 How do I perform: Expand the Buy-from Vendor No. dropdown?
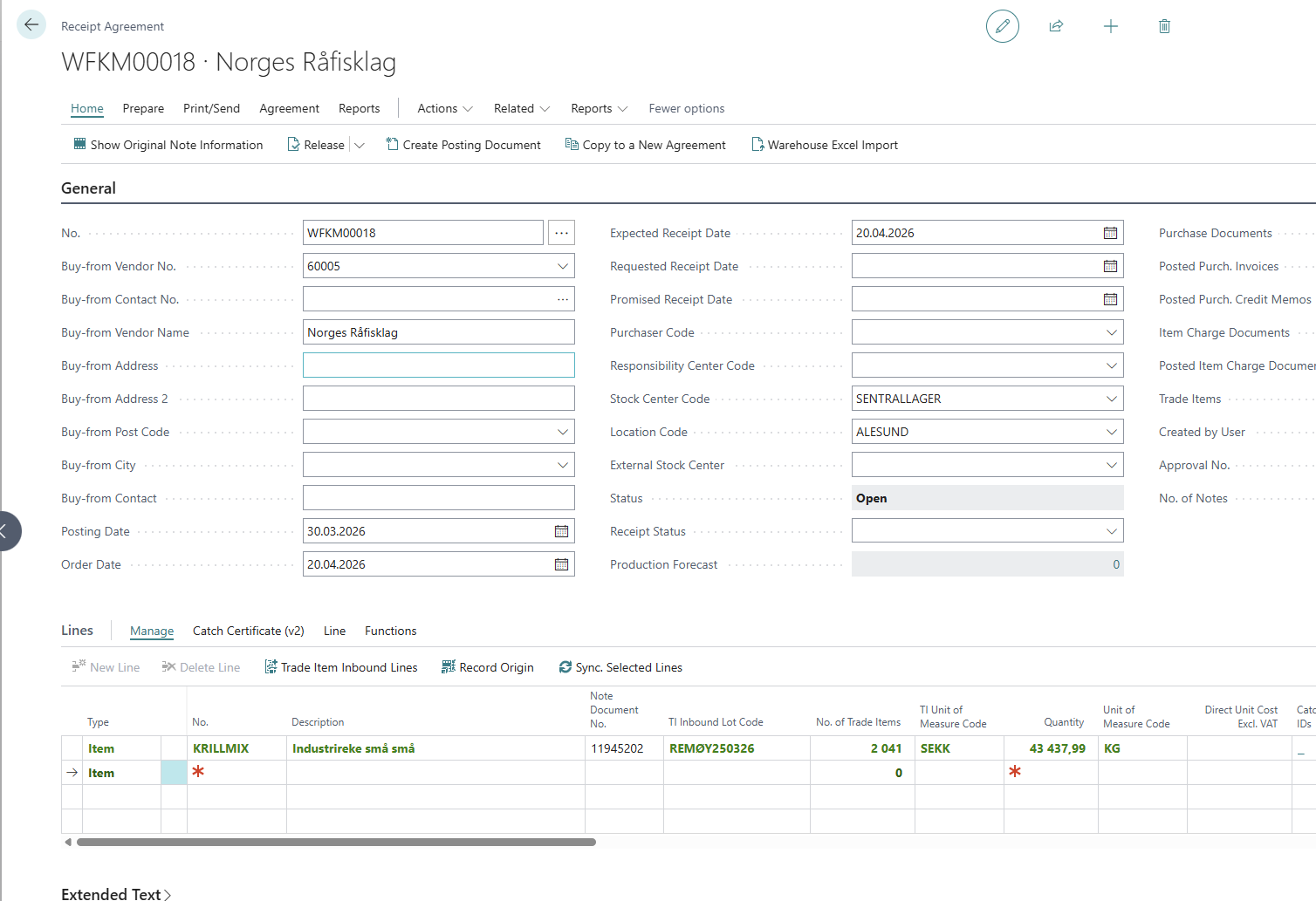point(563,266)
